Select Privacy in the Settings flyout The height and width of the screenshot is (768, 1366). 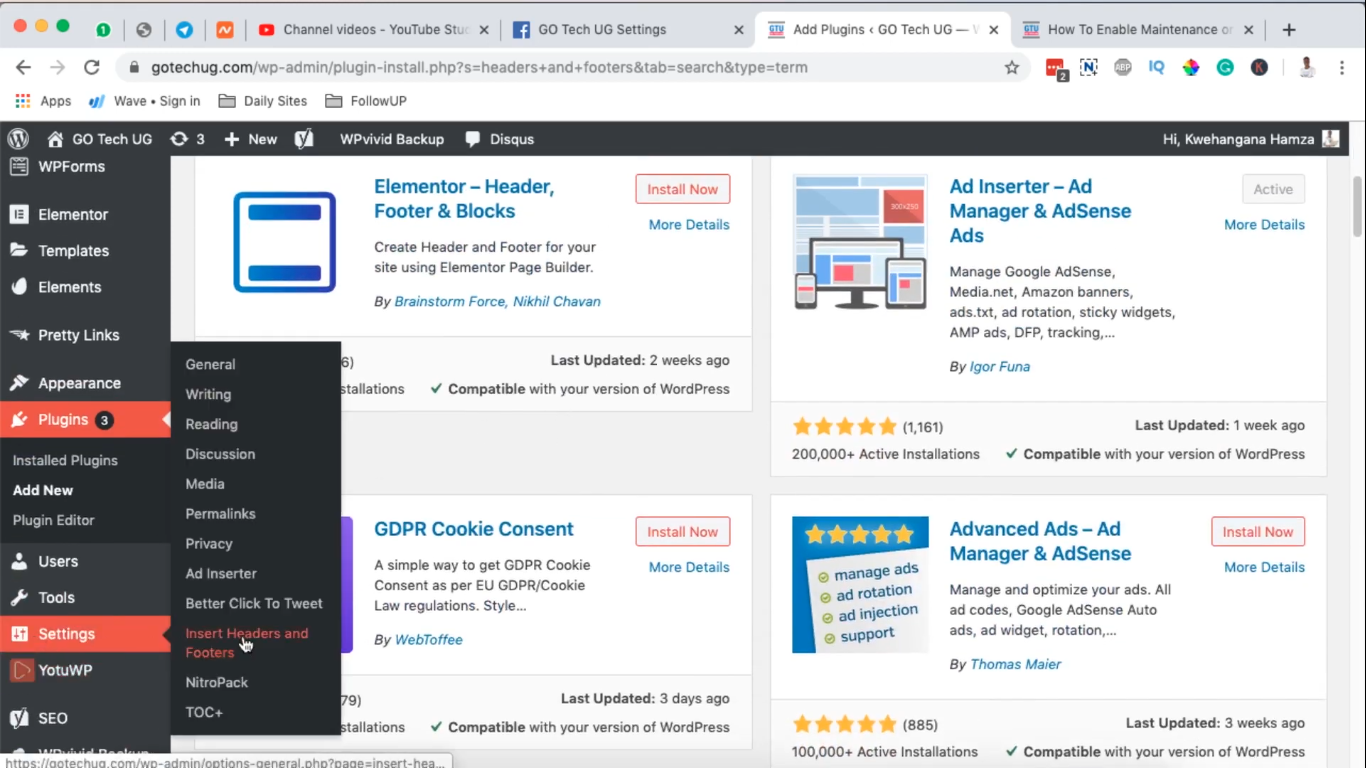click(209, 544)
